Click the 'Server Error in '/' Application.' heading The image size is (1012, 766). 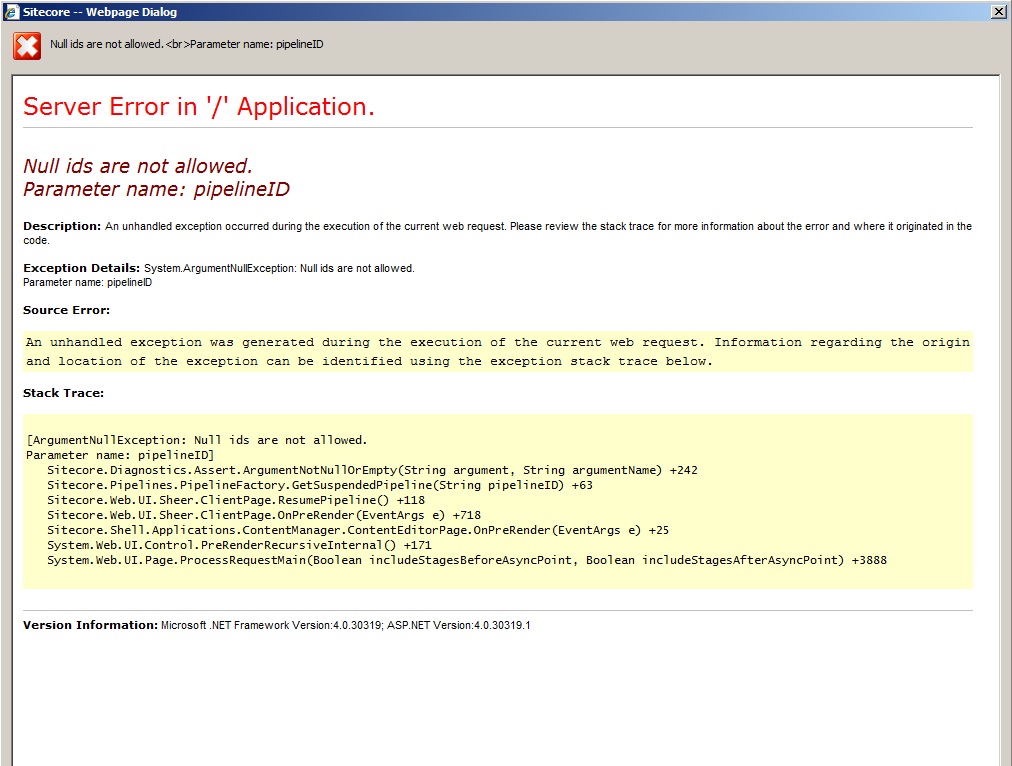(x=199, y=106)
